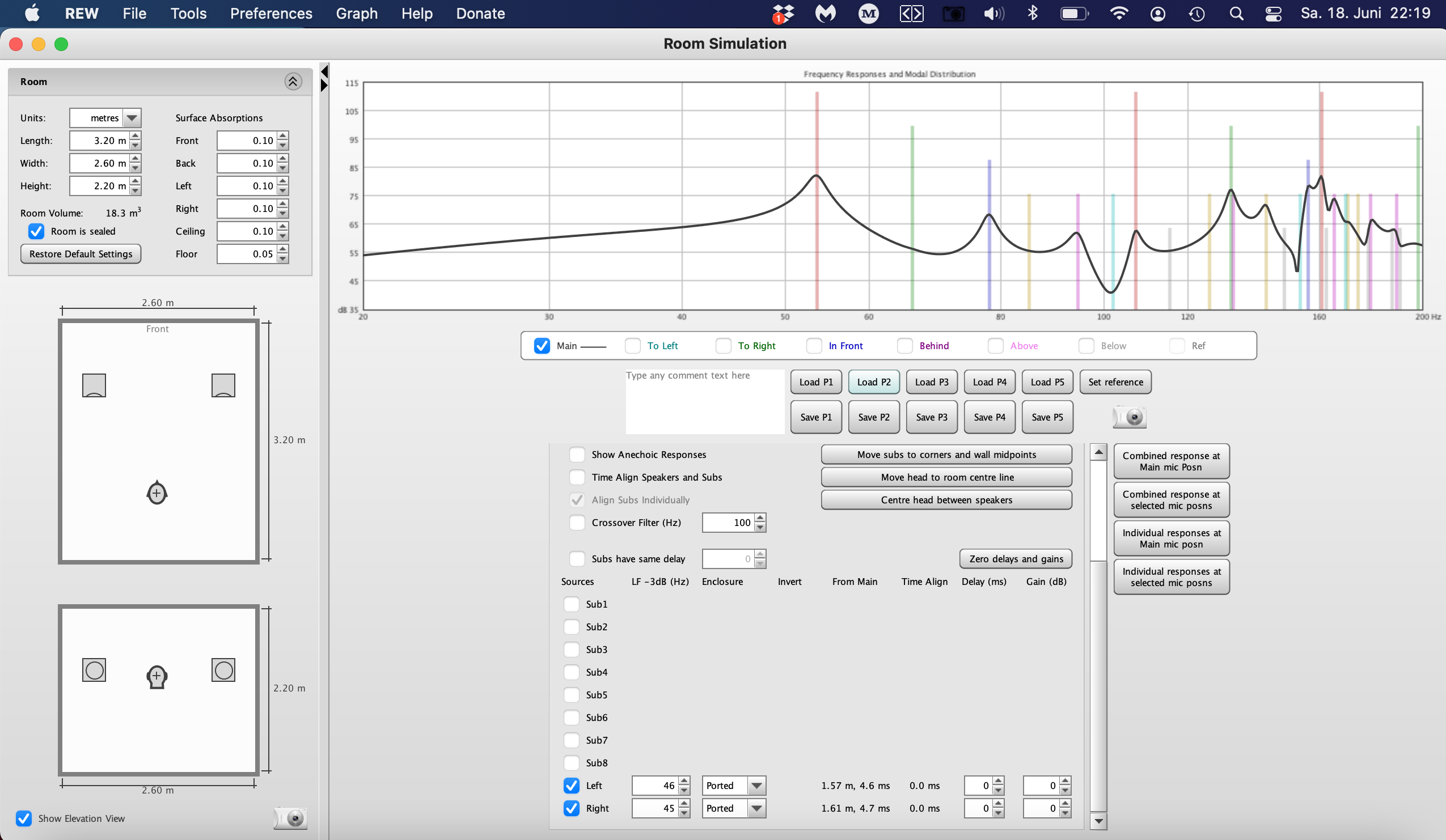The image size is (1446, 840).
Task: Click Floor absorption value field
Action: pyautogui.click(x=247, y=253)
